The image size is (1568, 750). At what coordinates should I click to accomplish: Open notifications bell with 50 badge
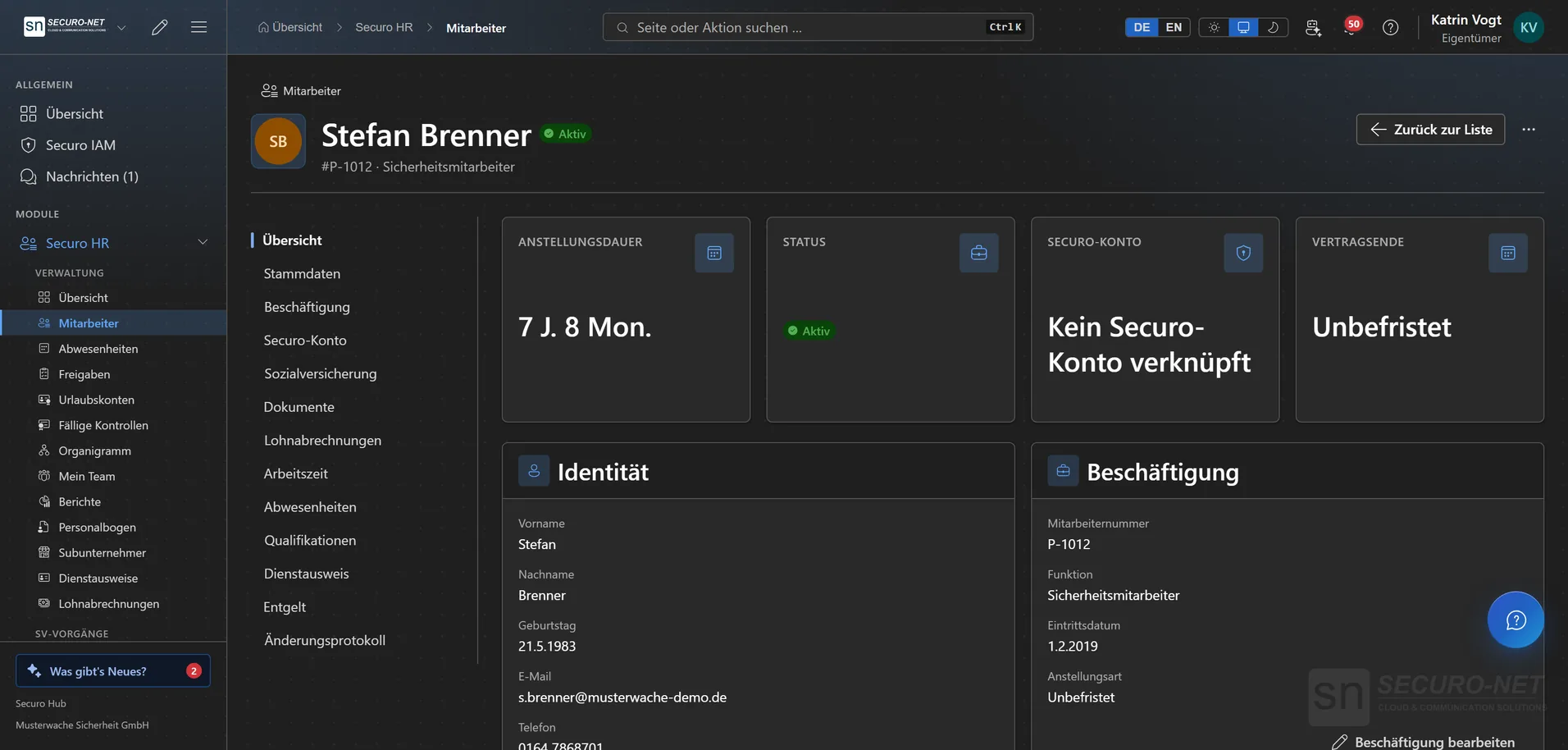pos(1351,27)
